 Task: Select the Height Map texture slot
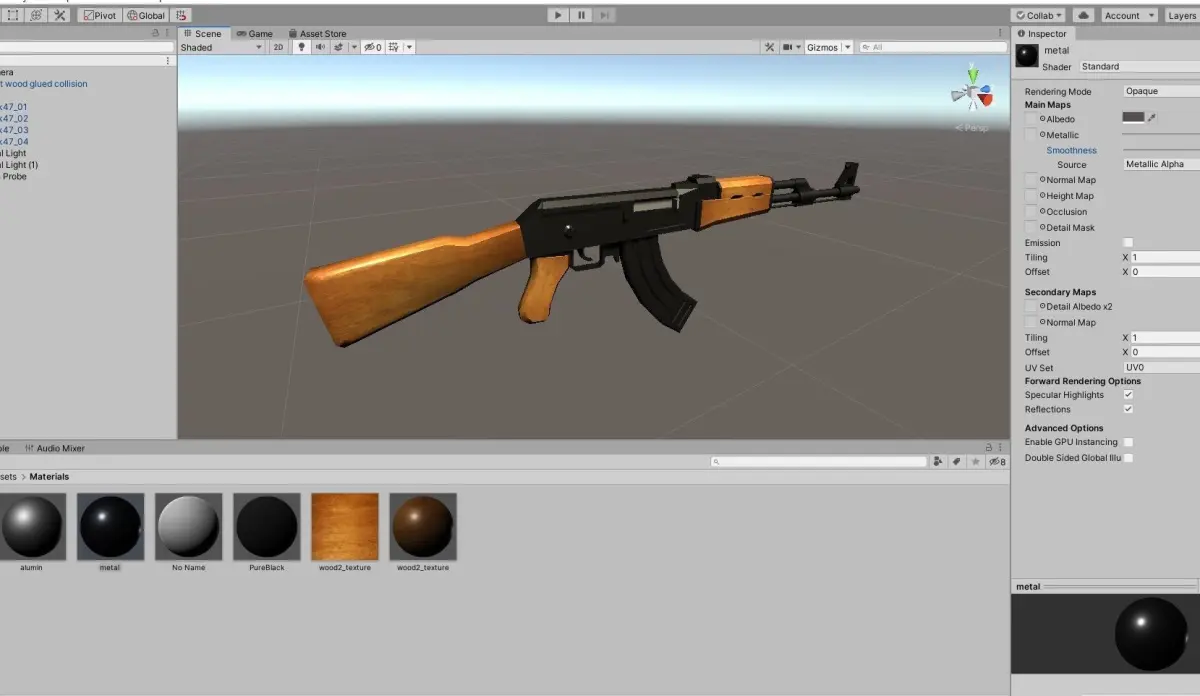(x=1031, y=196)
